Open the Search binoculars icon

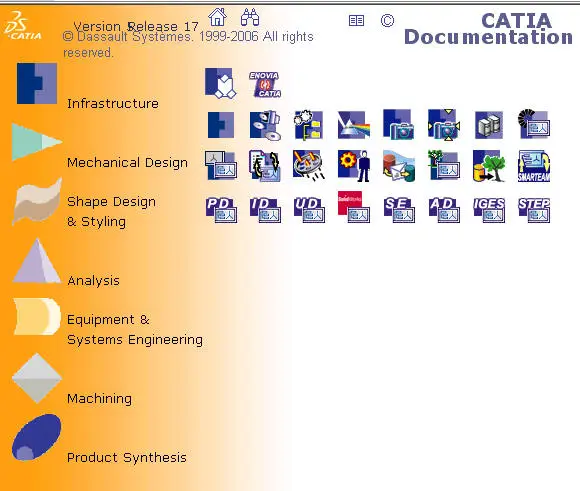click(250, 17)
